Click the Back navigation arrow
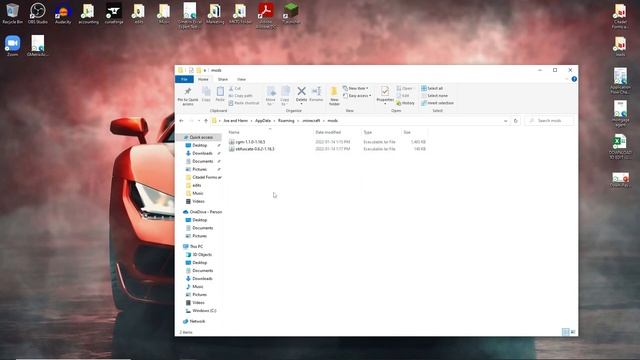 tap(182, 121)
